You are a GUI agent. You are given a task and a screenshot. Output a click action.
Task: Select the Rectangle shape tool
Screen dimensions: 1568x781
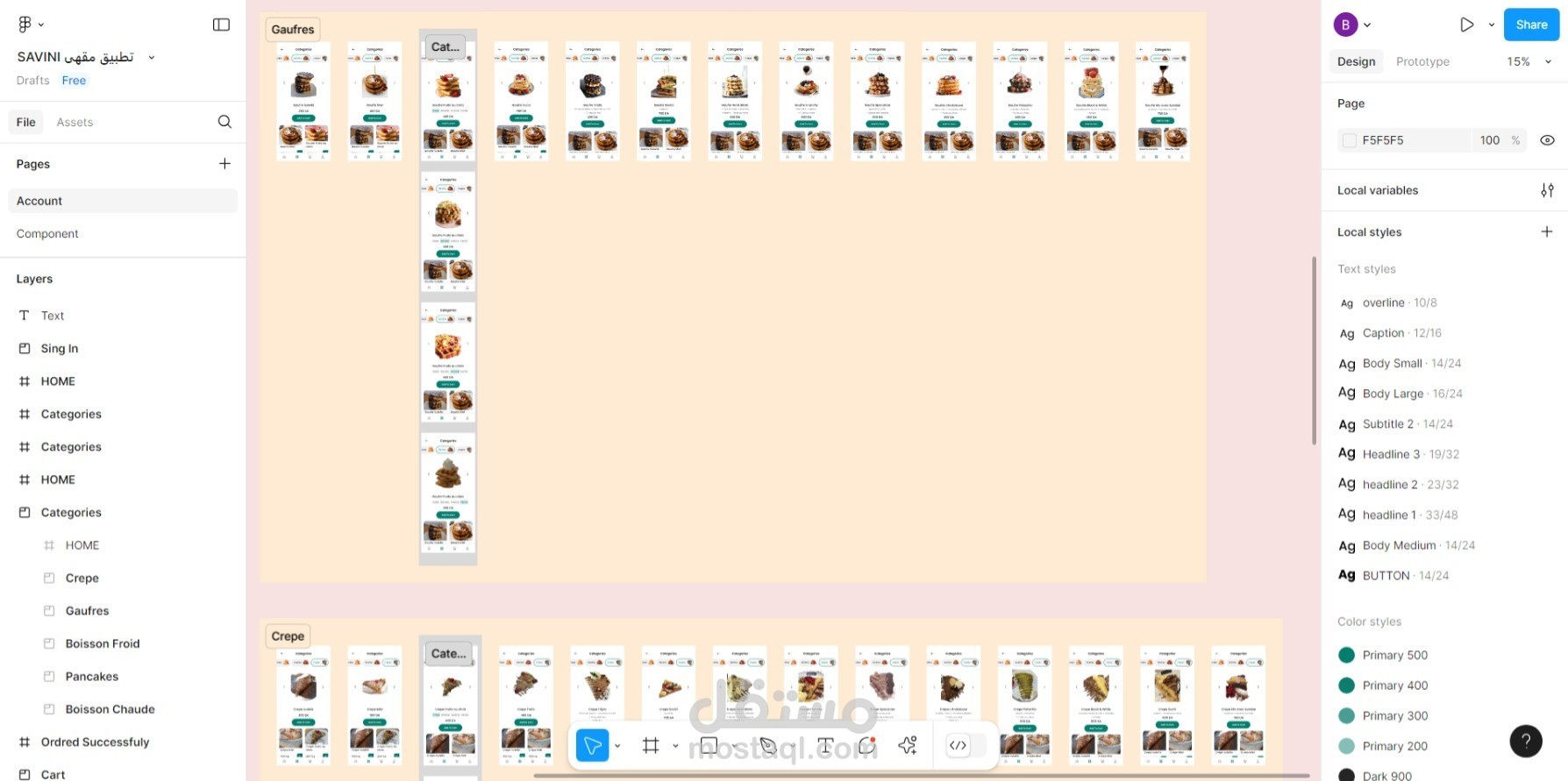click(x=709, y=746)
